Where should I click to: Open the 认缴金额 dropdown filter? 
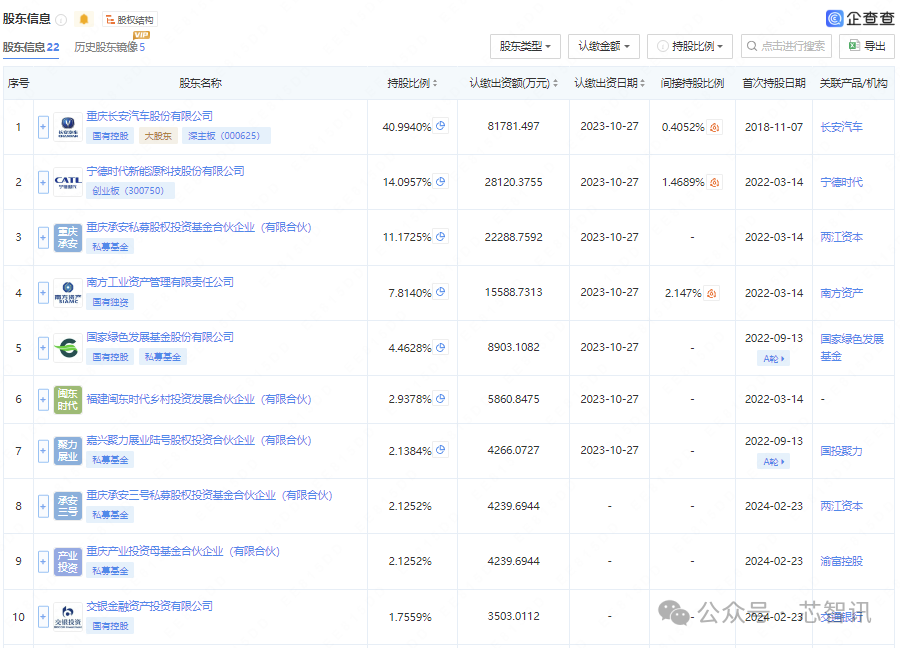pyautogui.click(x=604, y=46)
